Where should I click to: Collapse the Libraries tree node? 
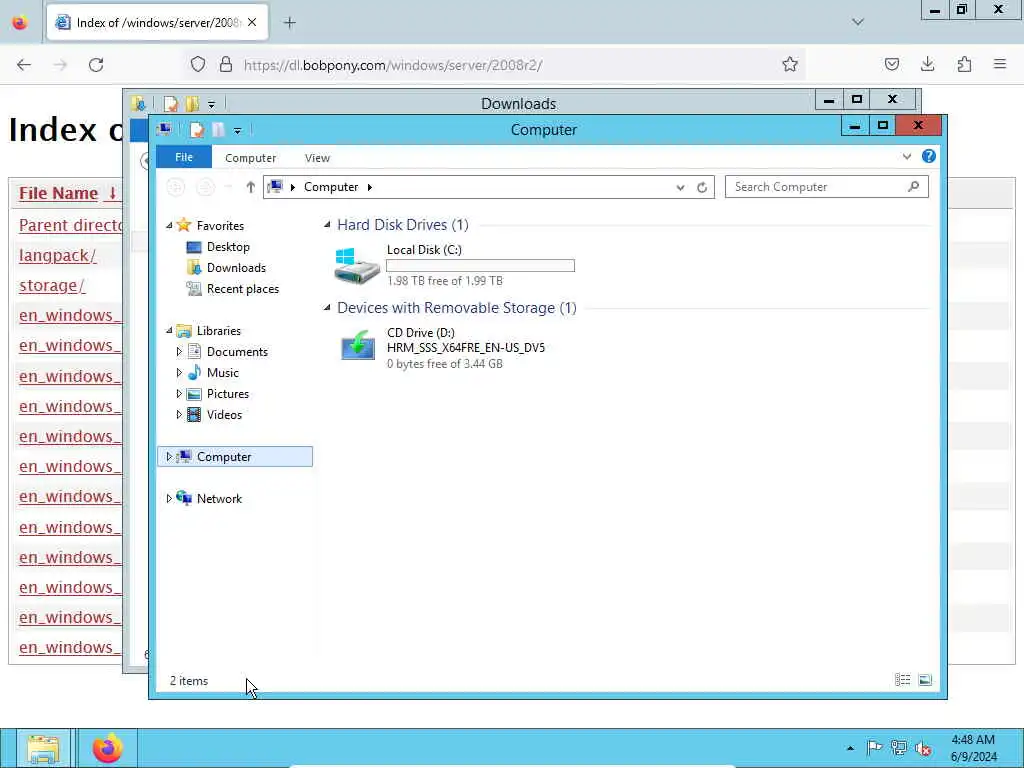[169, 330]
